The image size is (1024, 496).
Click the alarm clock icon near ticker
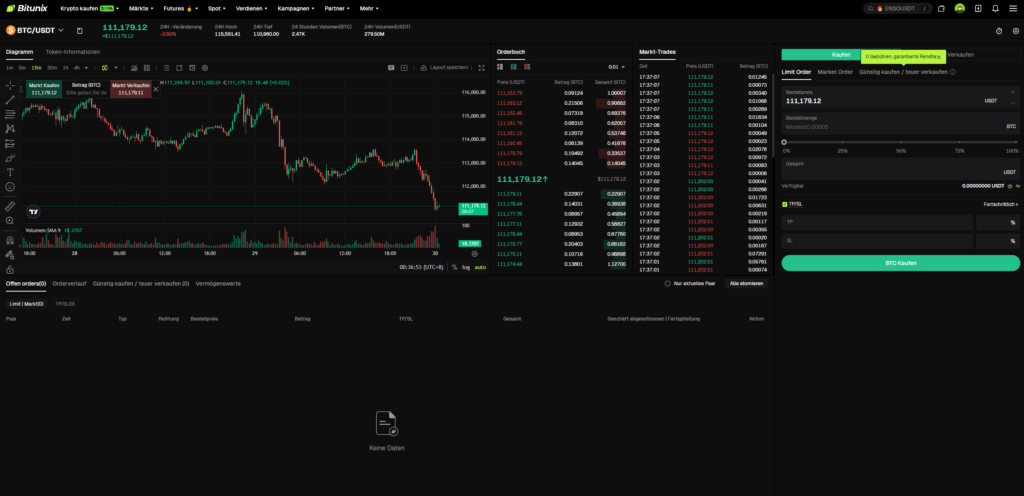pos(999,31)
